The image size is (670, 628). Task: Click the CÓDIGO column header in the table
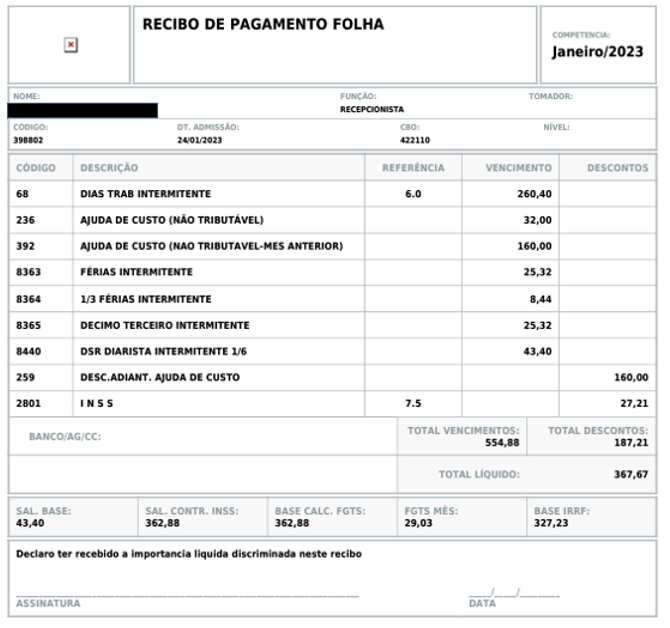pyautogui.click(x=36, y=168)
